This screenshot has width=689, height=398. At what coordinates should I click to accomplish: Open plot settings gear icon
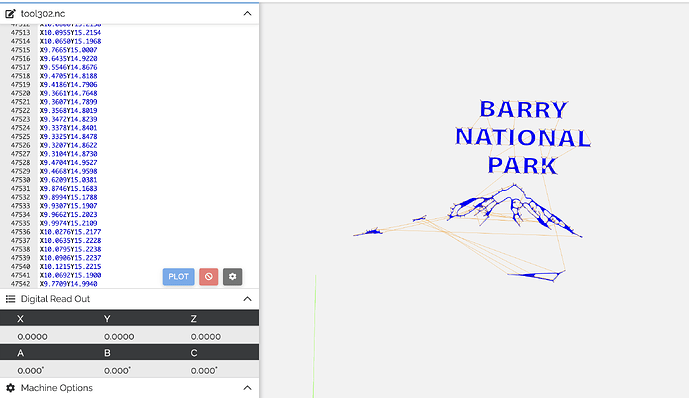(x=232, y=277)
